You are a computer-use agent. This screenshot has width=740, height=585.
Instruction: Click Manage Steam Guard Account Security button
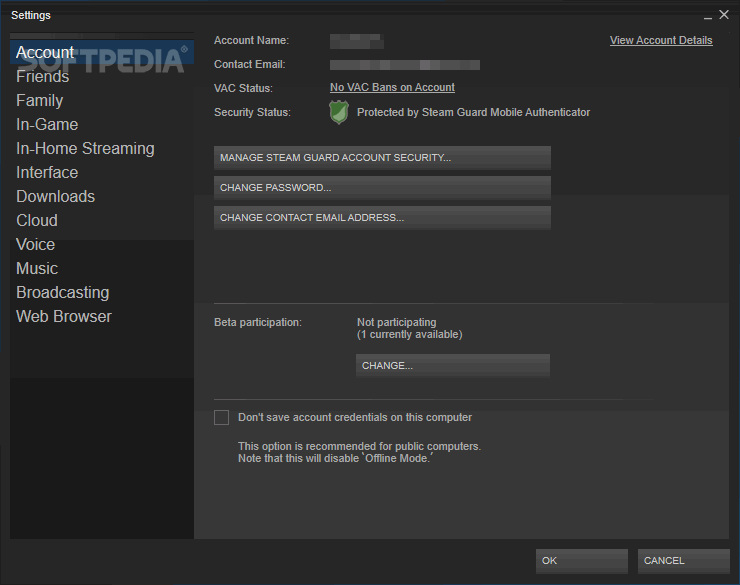coord(382,158)
